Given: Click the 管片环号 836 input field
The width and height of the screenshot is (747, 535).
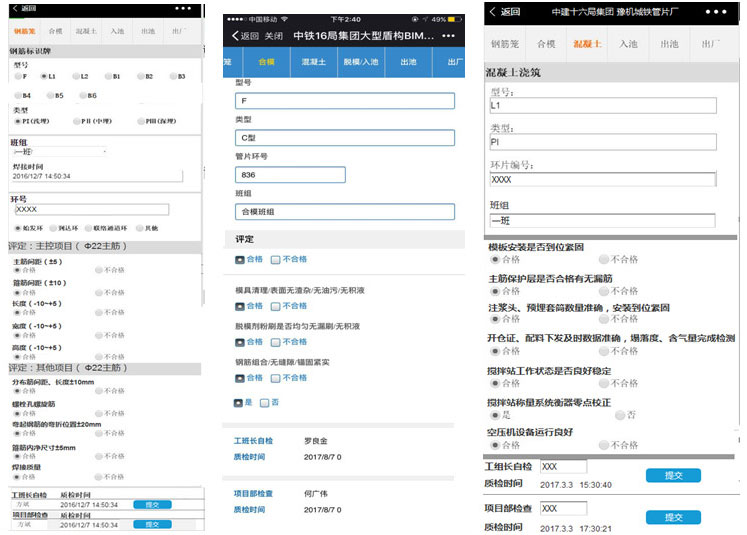Looking at the screenshot, I should coord(290,174).
